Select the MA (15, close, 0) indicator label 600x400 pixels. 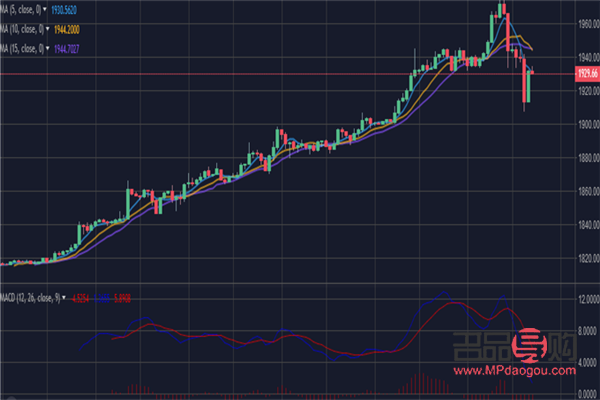pyautogui.click(x=22, y=49)
